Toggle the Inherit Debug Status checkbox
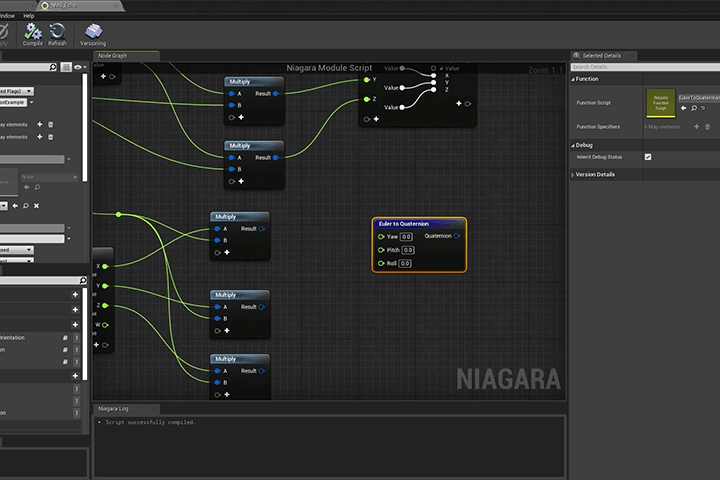This screenshot has width=720, height=480. tap(648, 157)
